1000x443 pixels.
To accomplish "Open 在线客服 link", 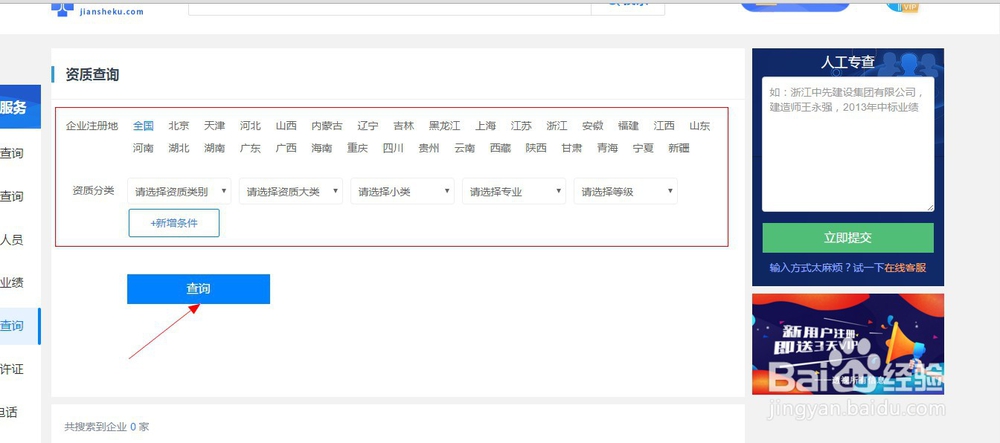I will pyautogui.click(x=905, y=268).
